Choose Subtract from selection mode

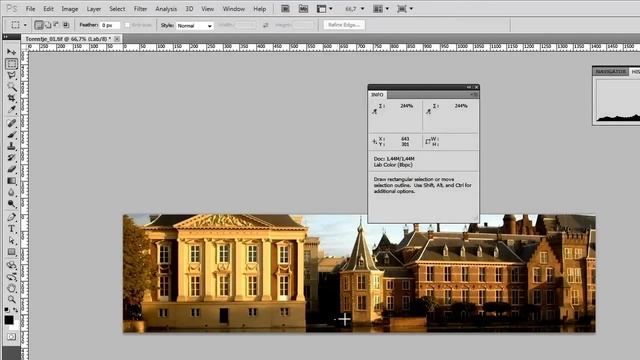56,25
